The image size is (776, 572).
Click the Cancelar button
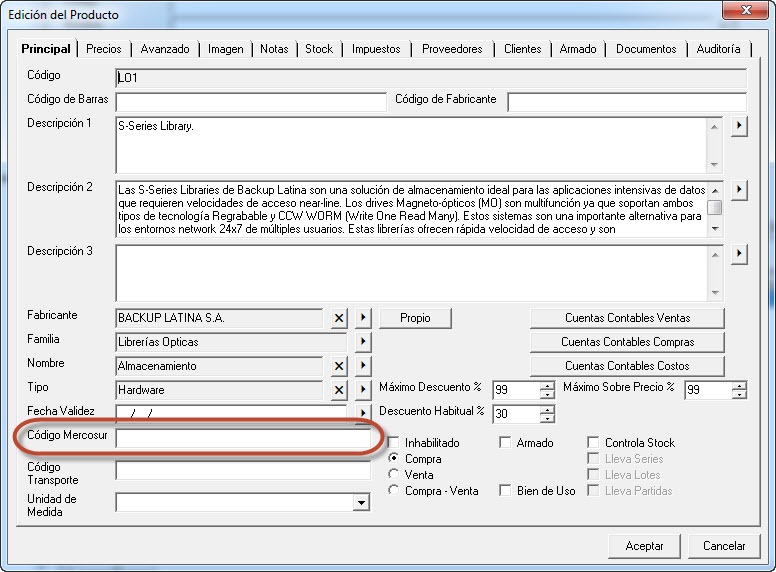pos(724,546)
